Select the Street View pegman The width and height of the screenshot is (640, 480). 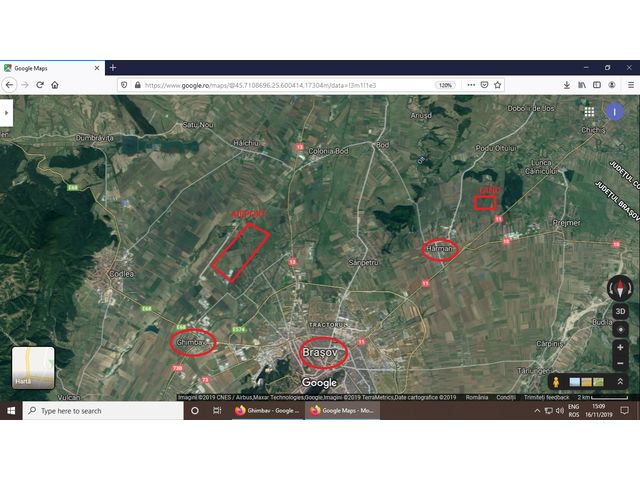(x=556, y=382)
